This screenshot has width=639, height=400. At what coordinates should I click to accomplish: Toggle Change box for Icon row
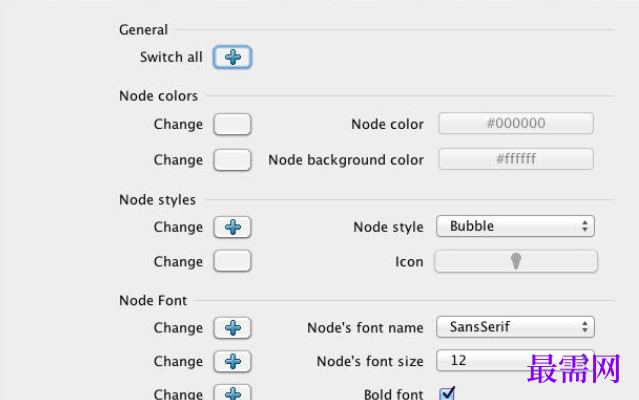coord(232,261)
